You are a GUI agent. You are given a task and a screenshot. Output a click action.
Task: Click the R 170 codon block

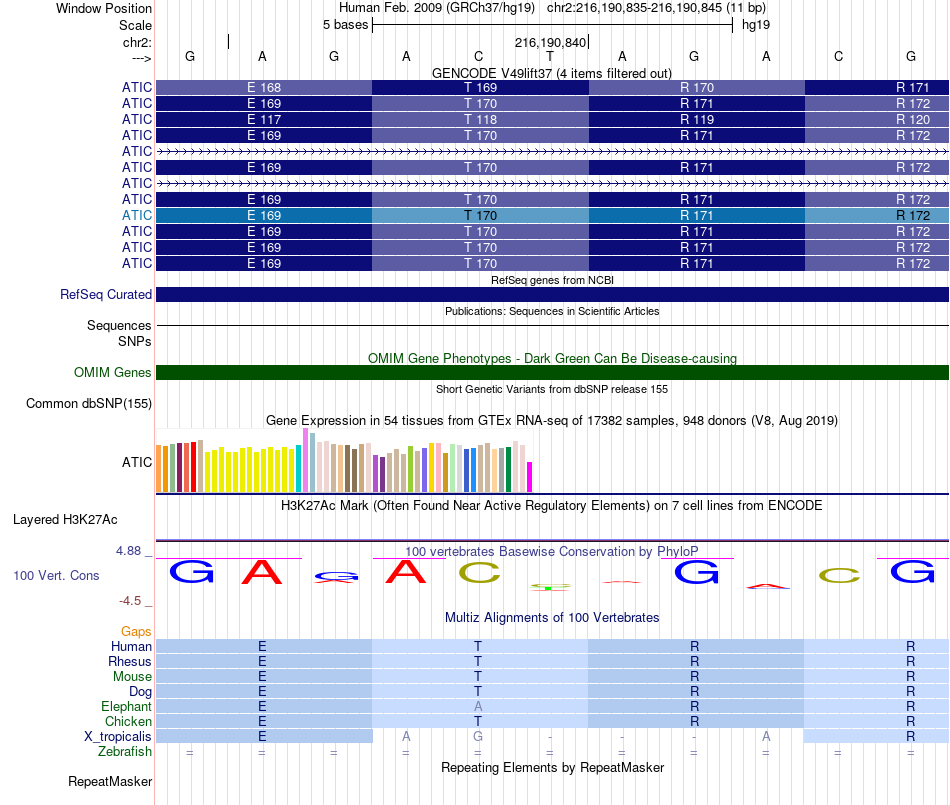pos(697,87)
